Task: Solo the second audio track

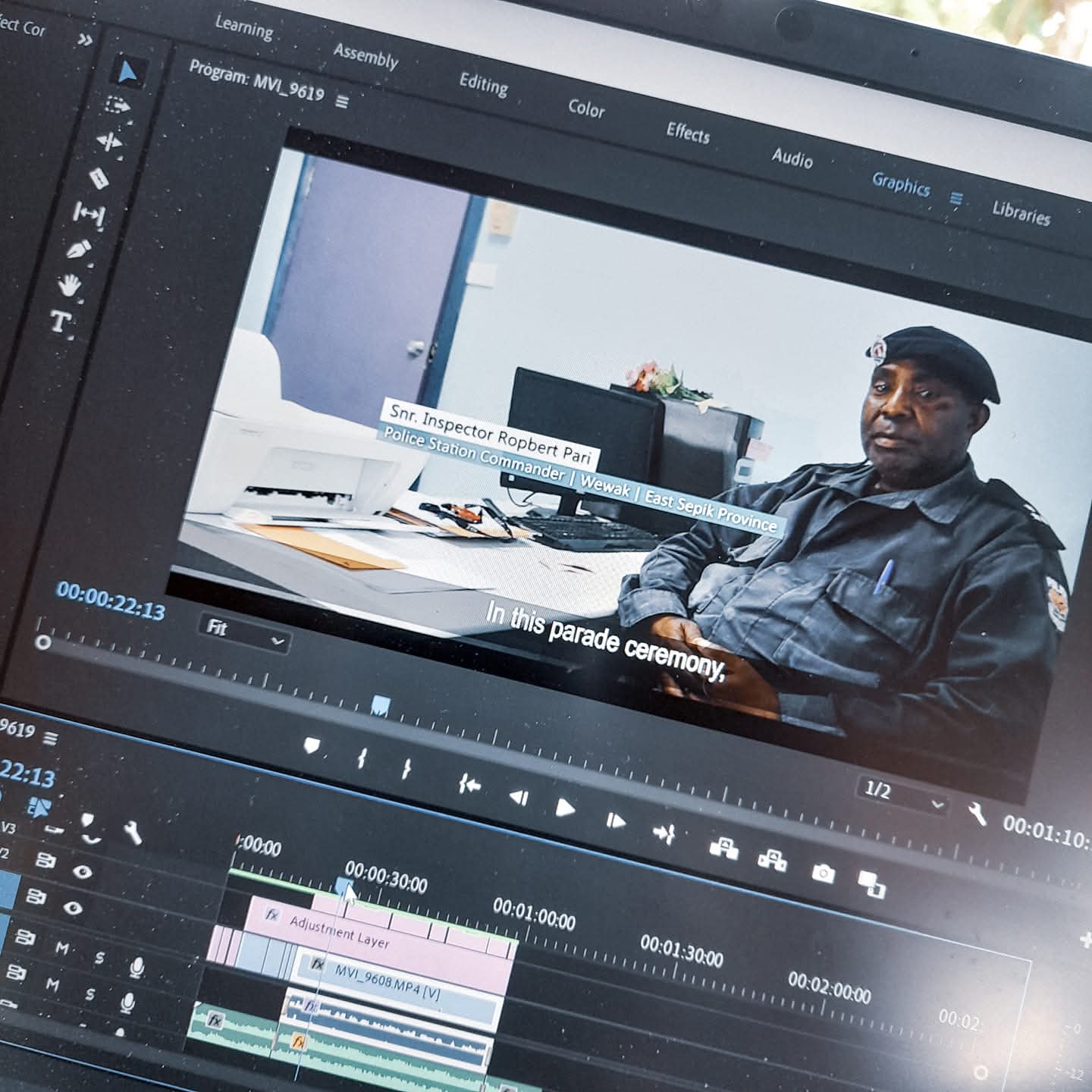Action: click(90, 994)
